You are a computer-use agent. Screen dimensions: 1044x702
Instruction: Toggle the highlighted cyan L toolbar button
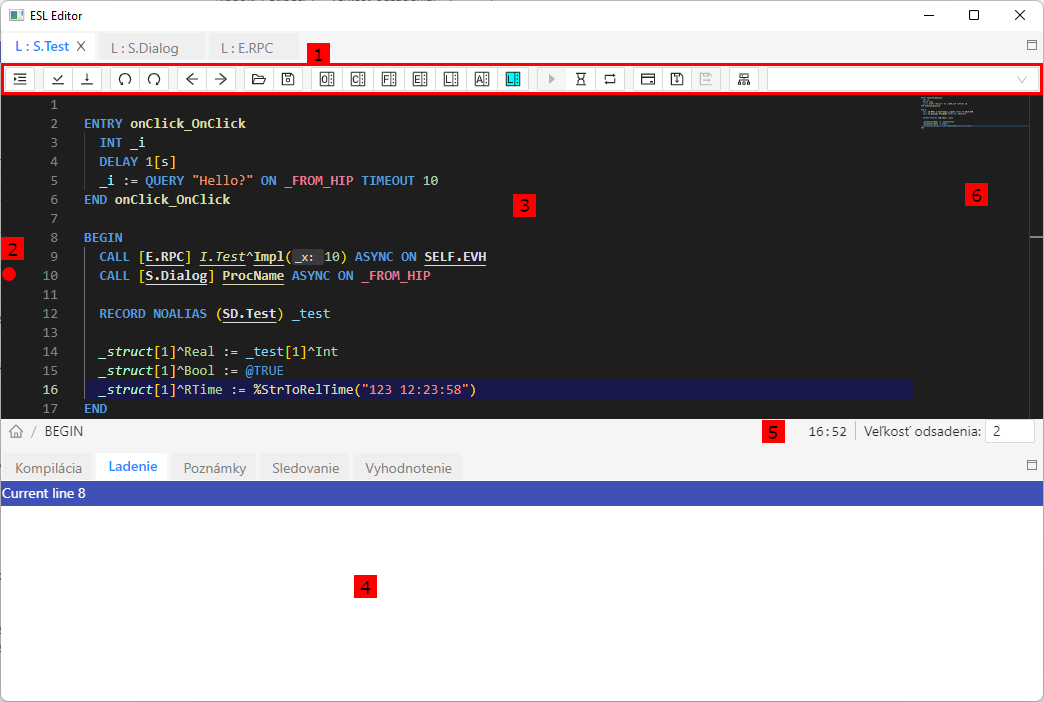[513, 79]
